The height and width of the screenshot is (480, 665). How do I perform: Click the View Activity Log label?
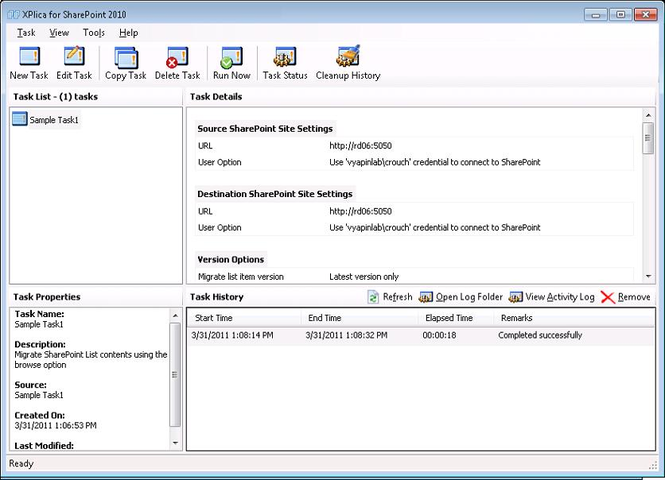(x=560, y=297)
